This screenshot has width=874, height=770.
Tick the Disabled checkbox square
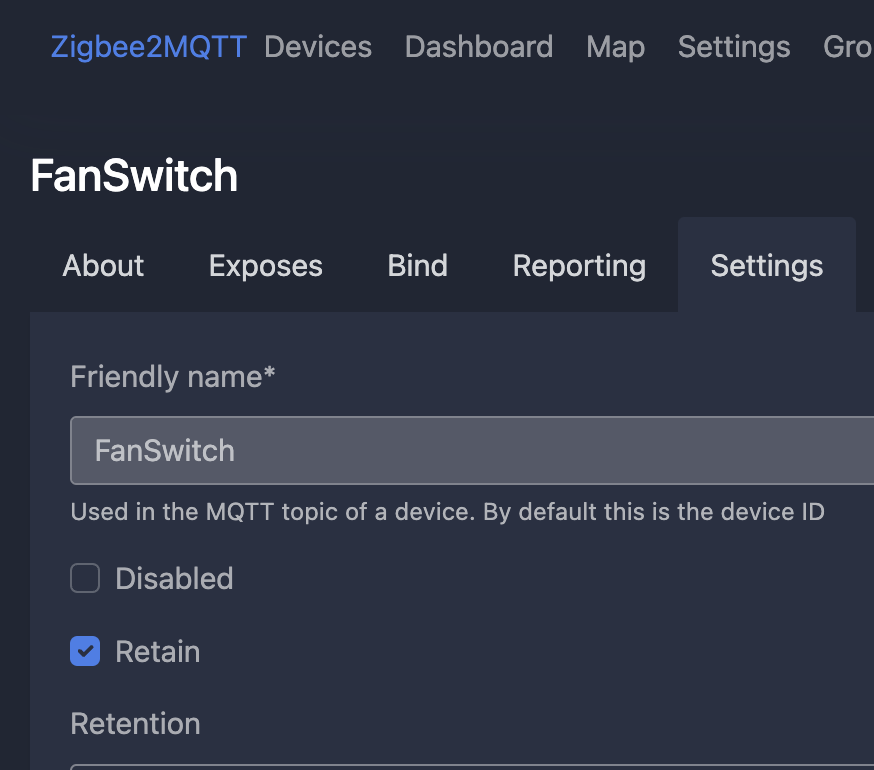pyautogui.click(x=85, y=578)
